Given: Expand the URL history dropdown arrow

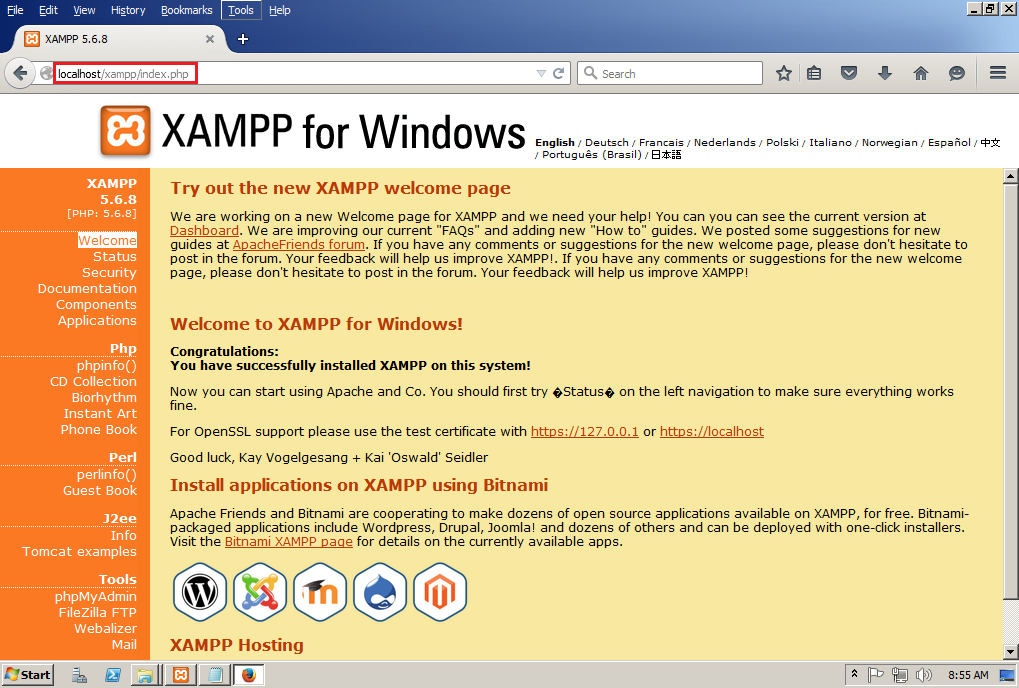Looking at the screenshot, I should coord(541,73).
